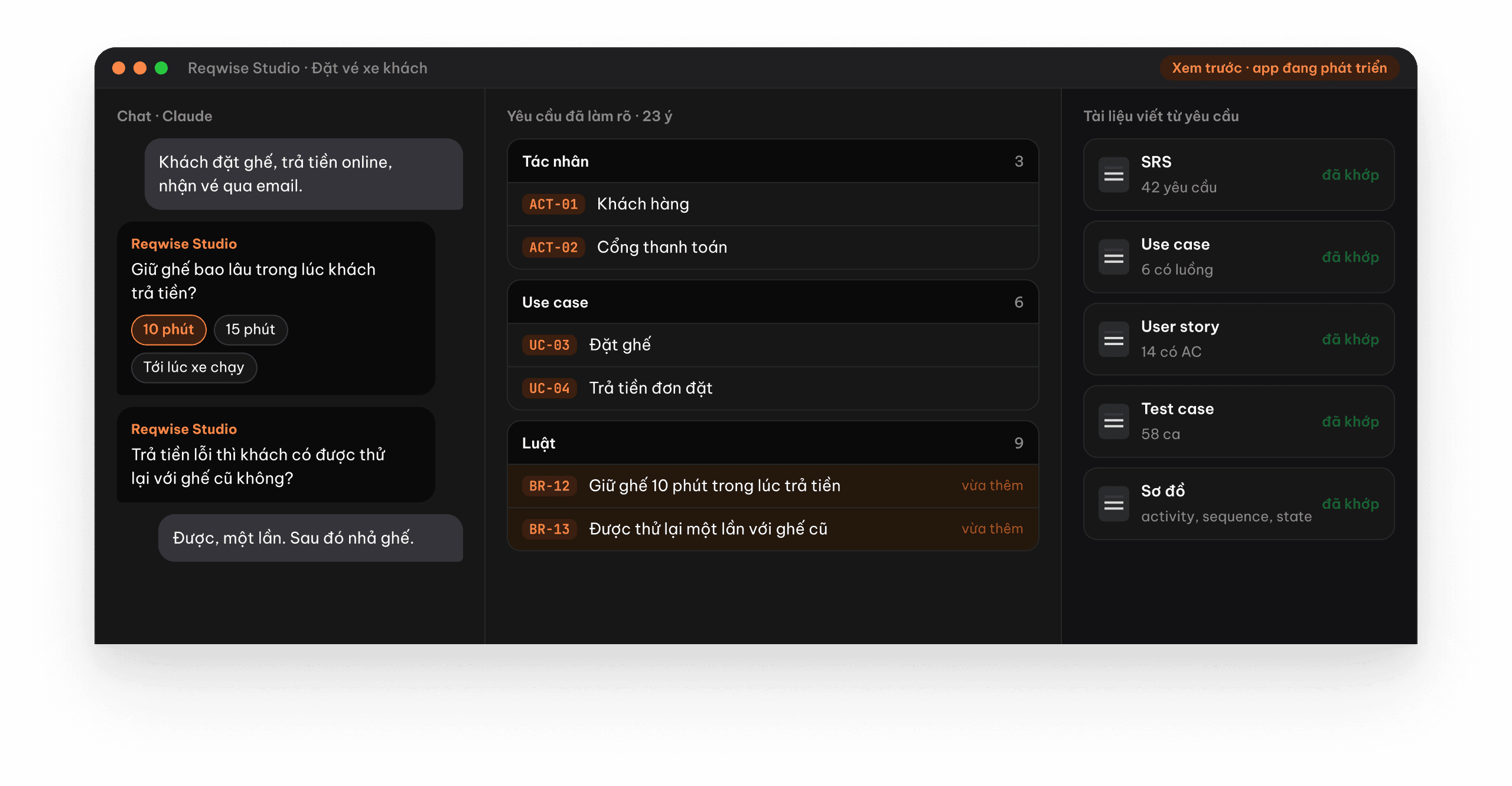Select the UC-03 Đặt ghế row
Viewport: 1512px width, 786px height.
tap(773, 345)
